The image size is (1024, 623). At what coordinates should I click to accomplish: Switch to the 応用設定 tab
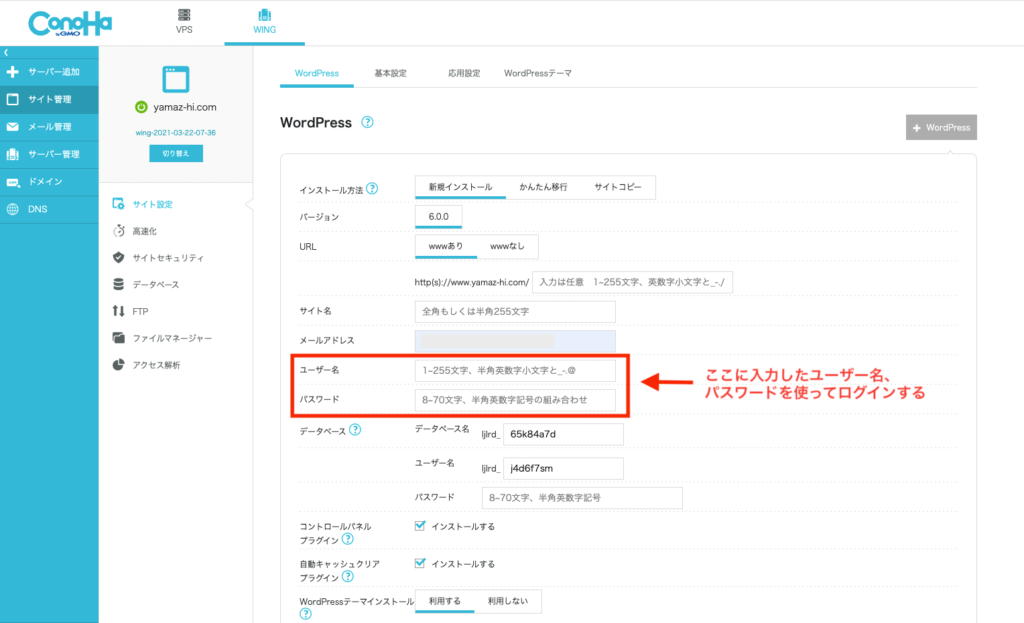tap(464, 73)
